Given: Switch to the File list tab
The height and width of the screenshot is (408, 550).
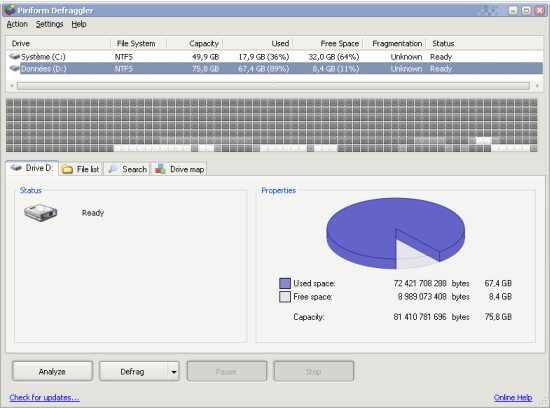Looking at the screenshot, I should pos(81,169).
